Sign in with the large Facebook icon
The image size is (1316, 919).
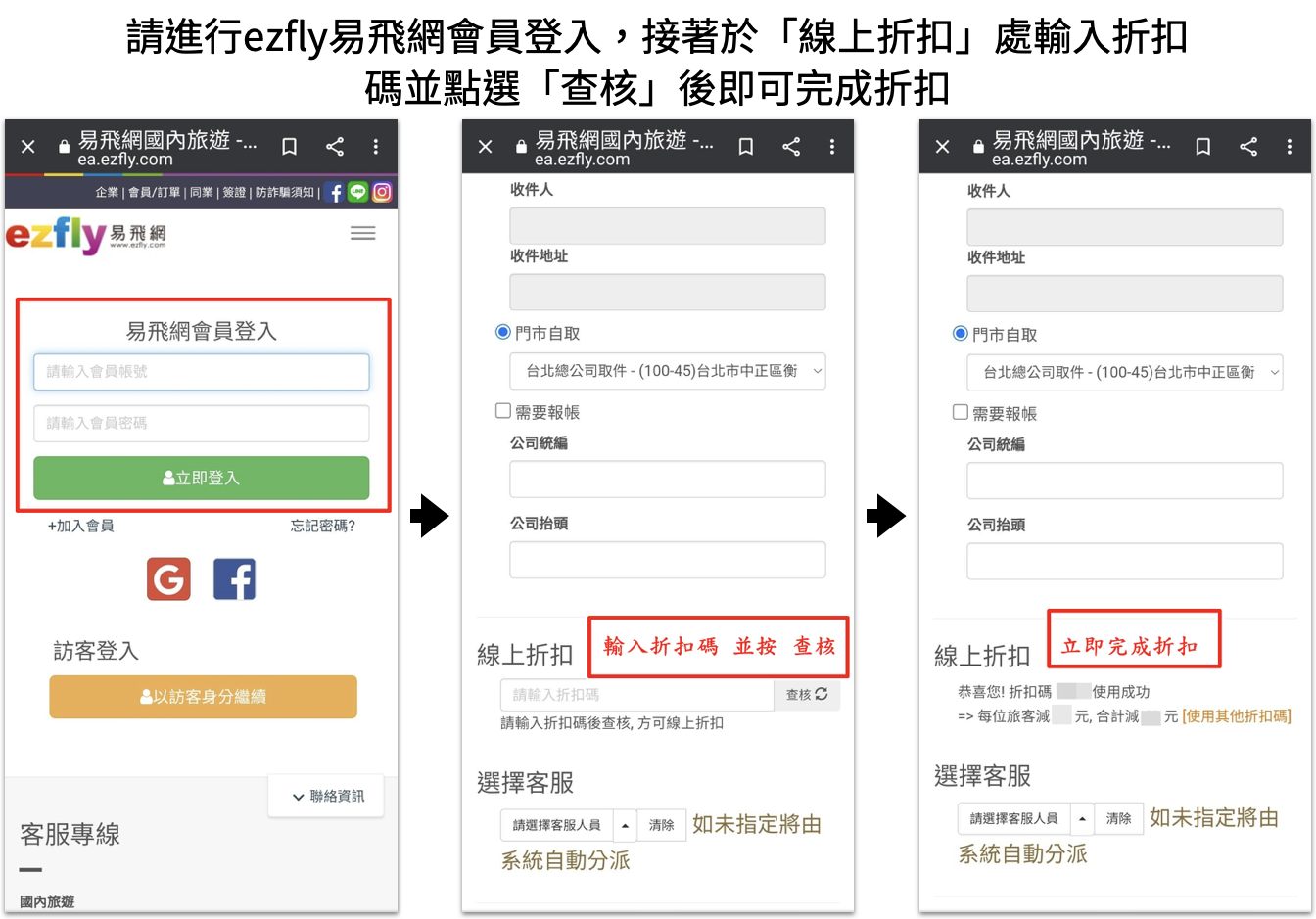pyautogui.click(x=235, y=579)
